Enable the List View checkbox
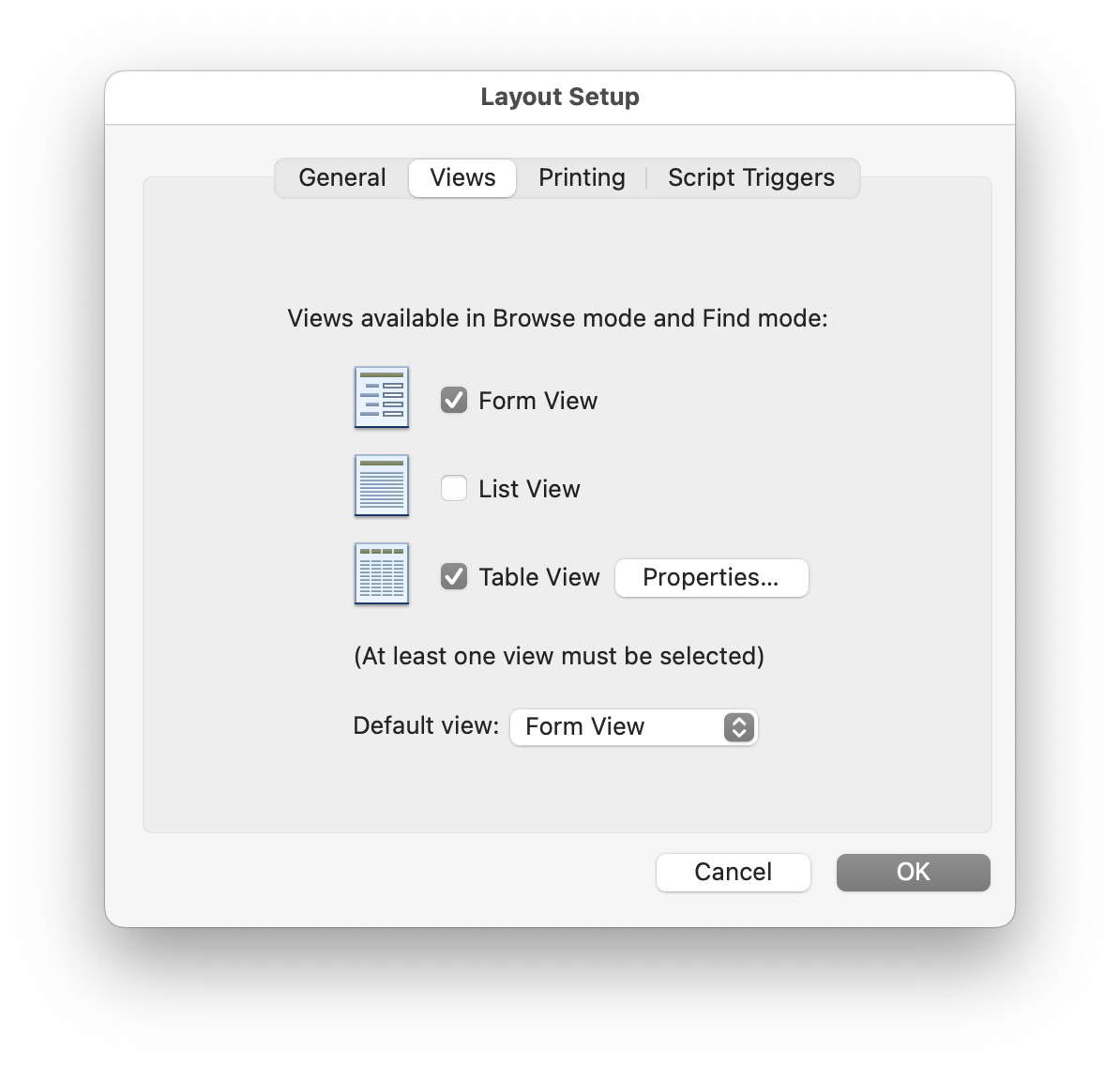The image size is (1120, 1066). (454, 488)
